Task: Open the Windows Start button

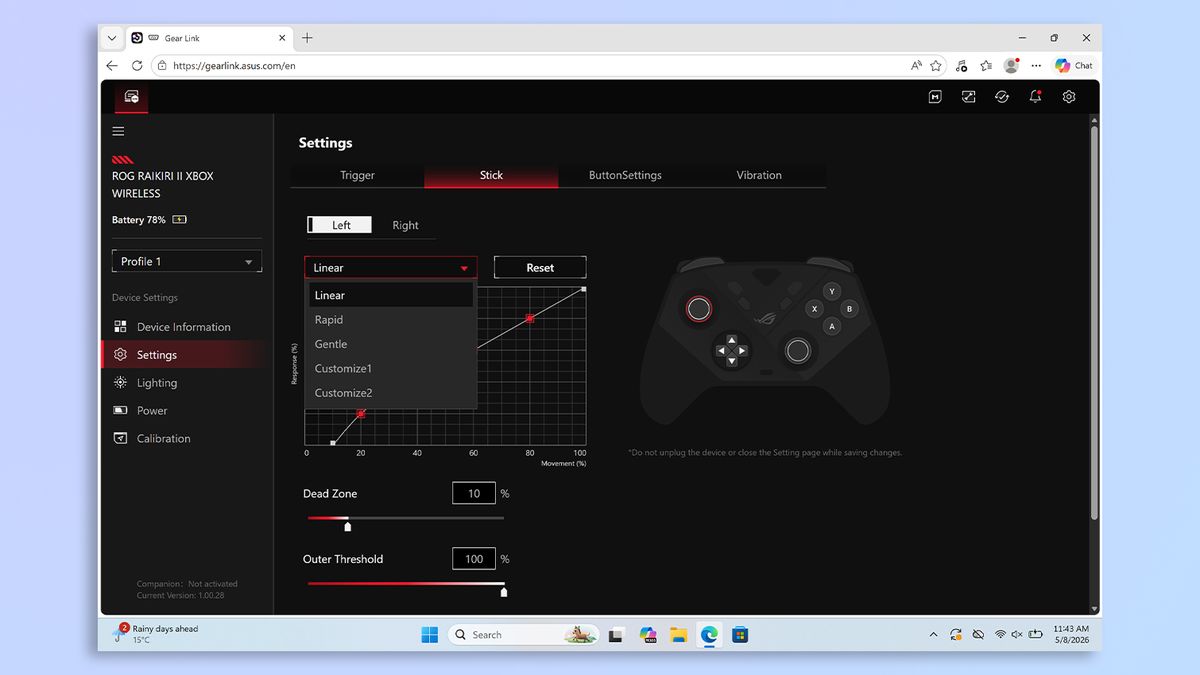Action: point(430,635)
